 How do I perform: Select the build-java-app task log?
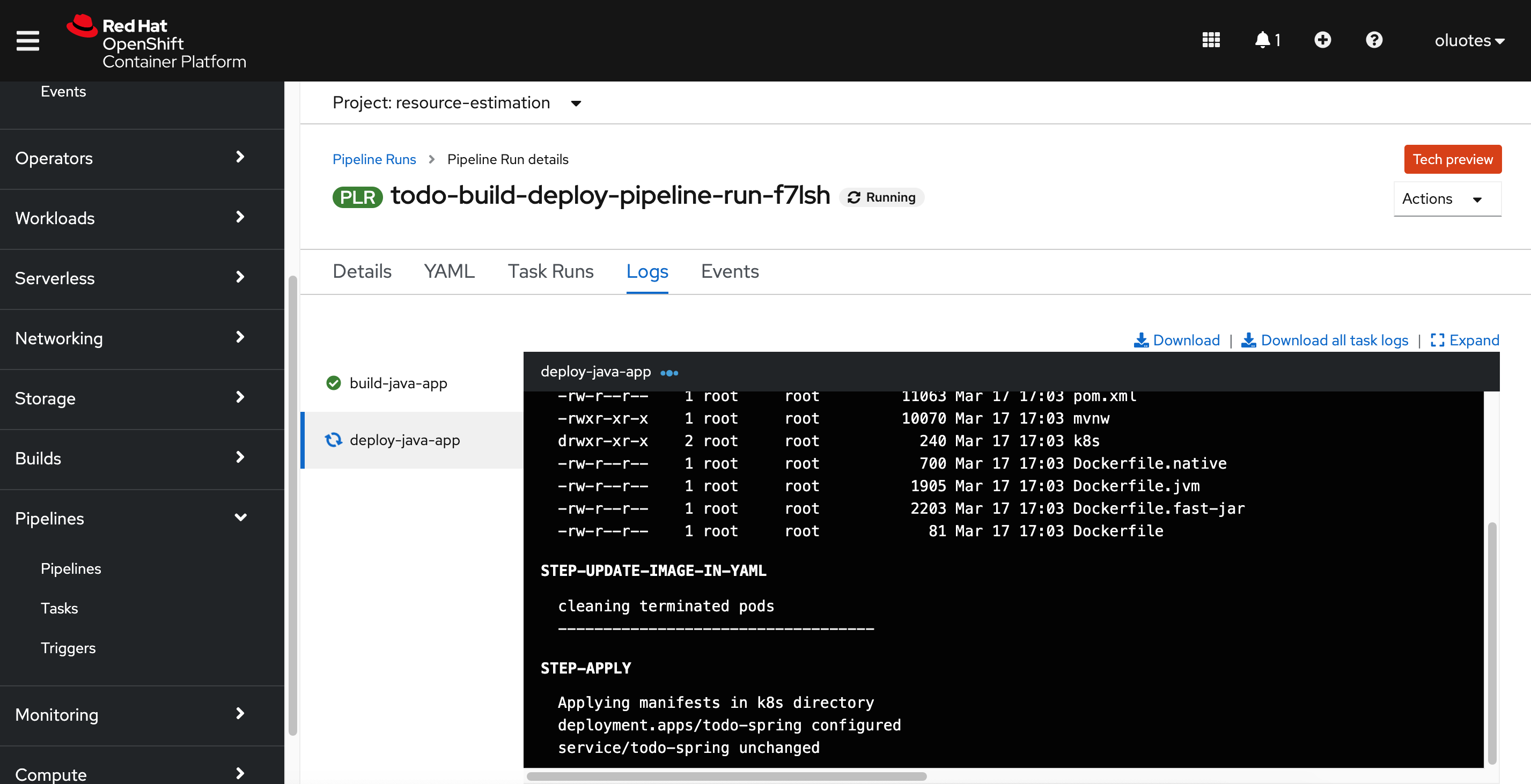(398, 383)
